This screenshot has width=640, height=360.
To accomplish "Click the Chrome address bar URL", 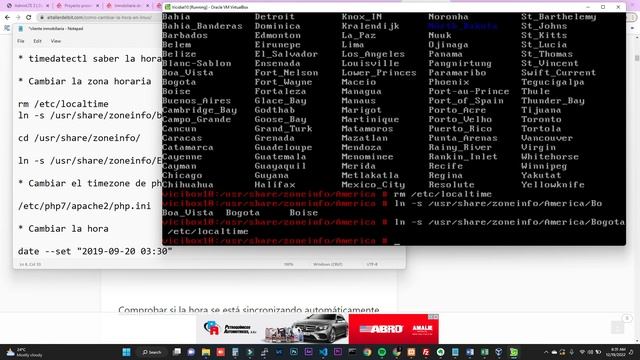I will (98, 18).
